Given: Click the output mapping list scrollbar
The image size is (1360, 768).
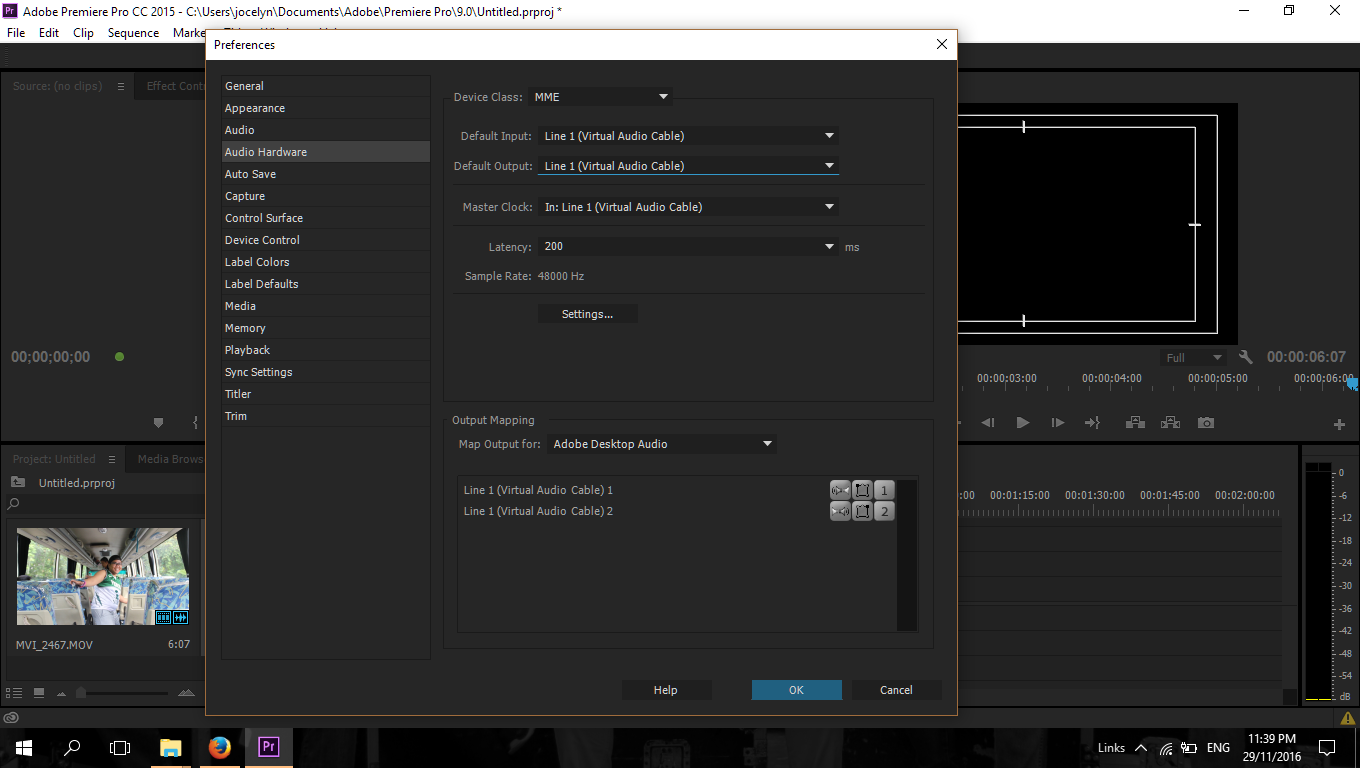Looking at the screenshot, I should 907,555.
